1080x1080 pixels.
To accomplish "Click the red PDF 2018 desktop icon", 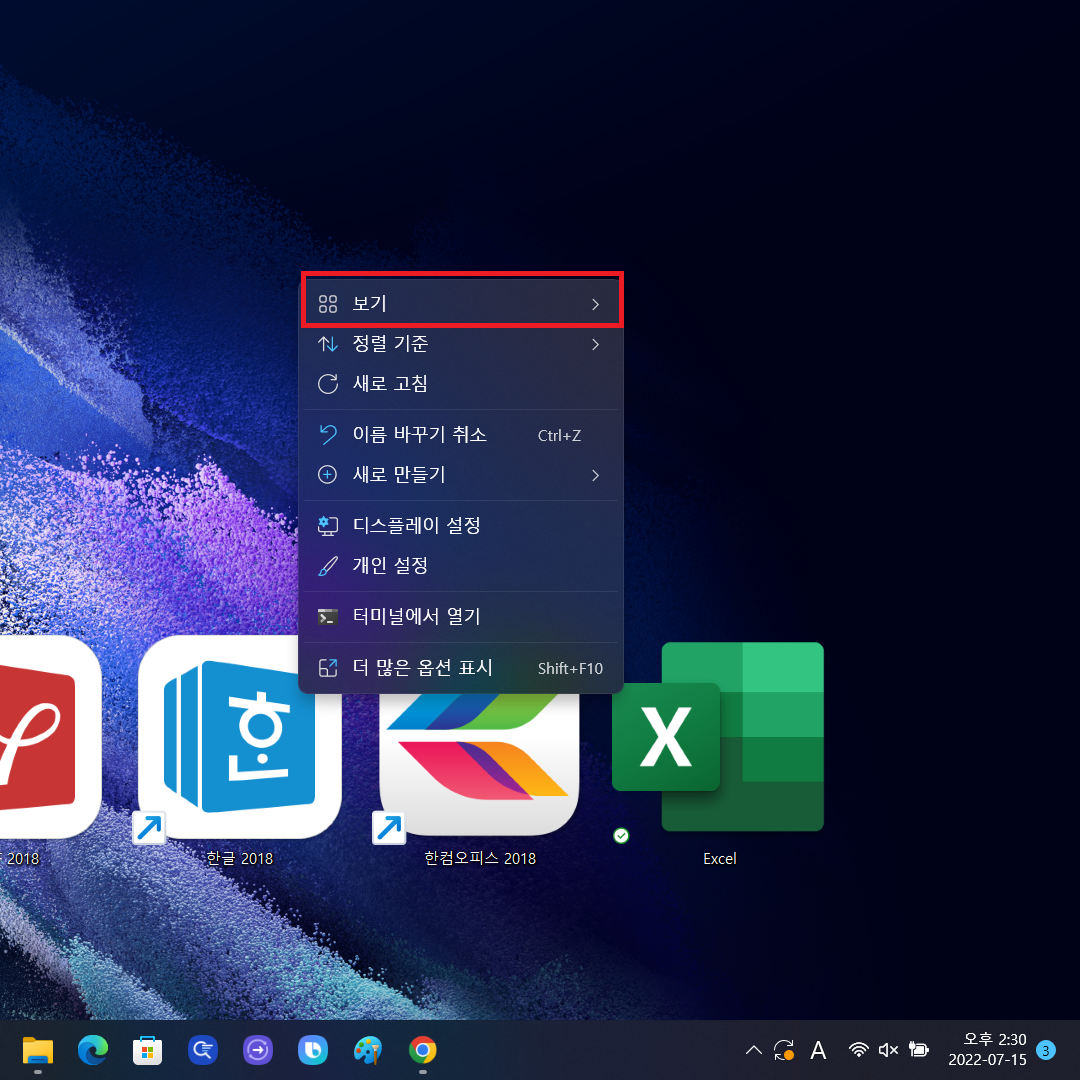I will pos(48,737).
